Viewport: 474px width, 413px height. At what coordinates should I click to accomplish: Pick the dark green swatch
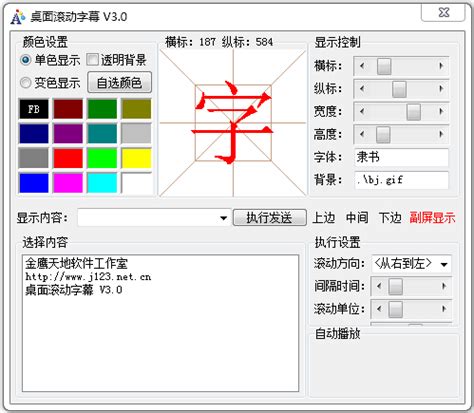point(102,109)
